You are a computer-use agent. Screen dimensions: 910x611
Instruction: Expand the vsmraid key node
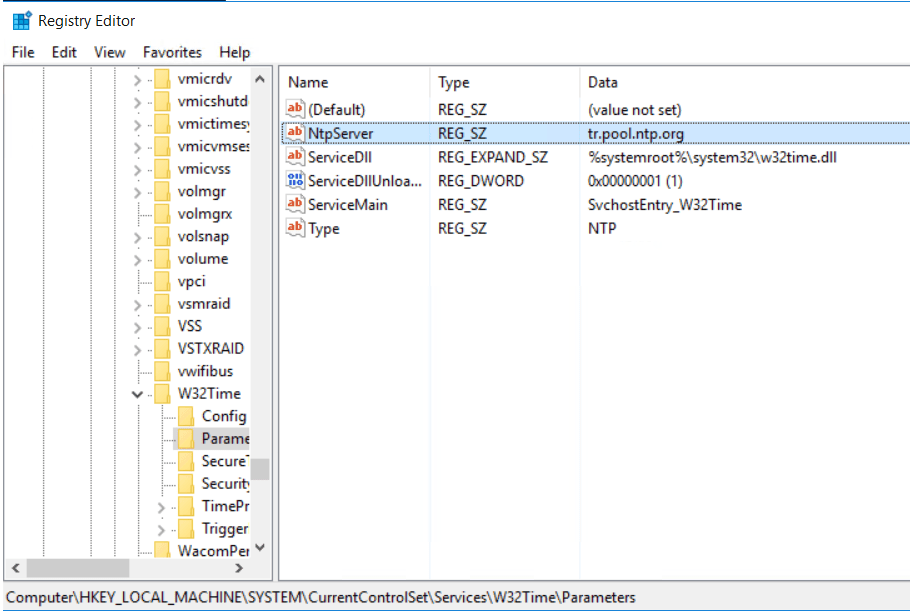(138, 304)
